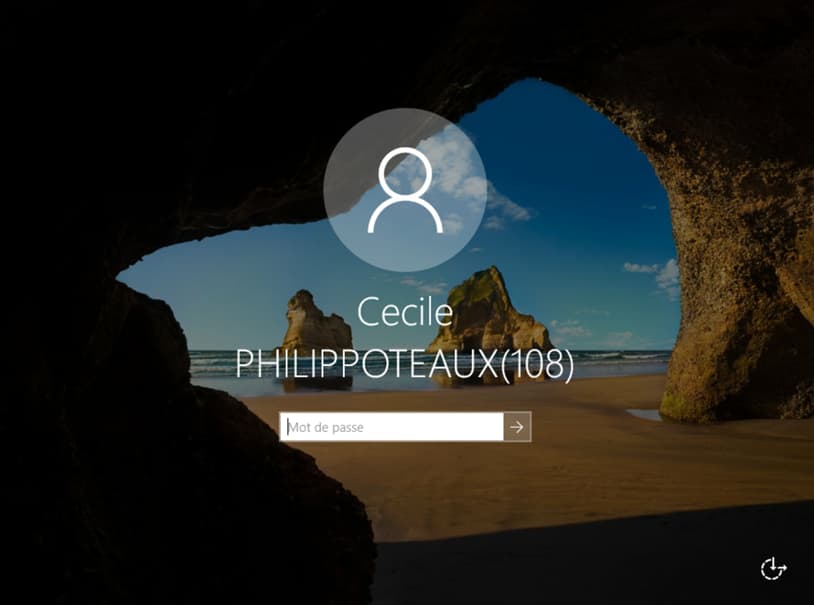Focus the Mot de passe input field
The width and height of the screenshot is (814, 605).
pyautogui.click(x=391, y=427)
